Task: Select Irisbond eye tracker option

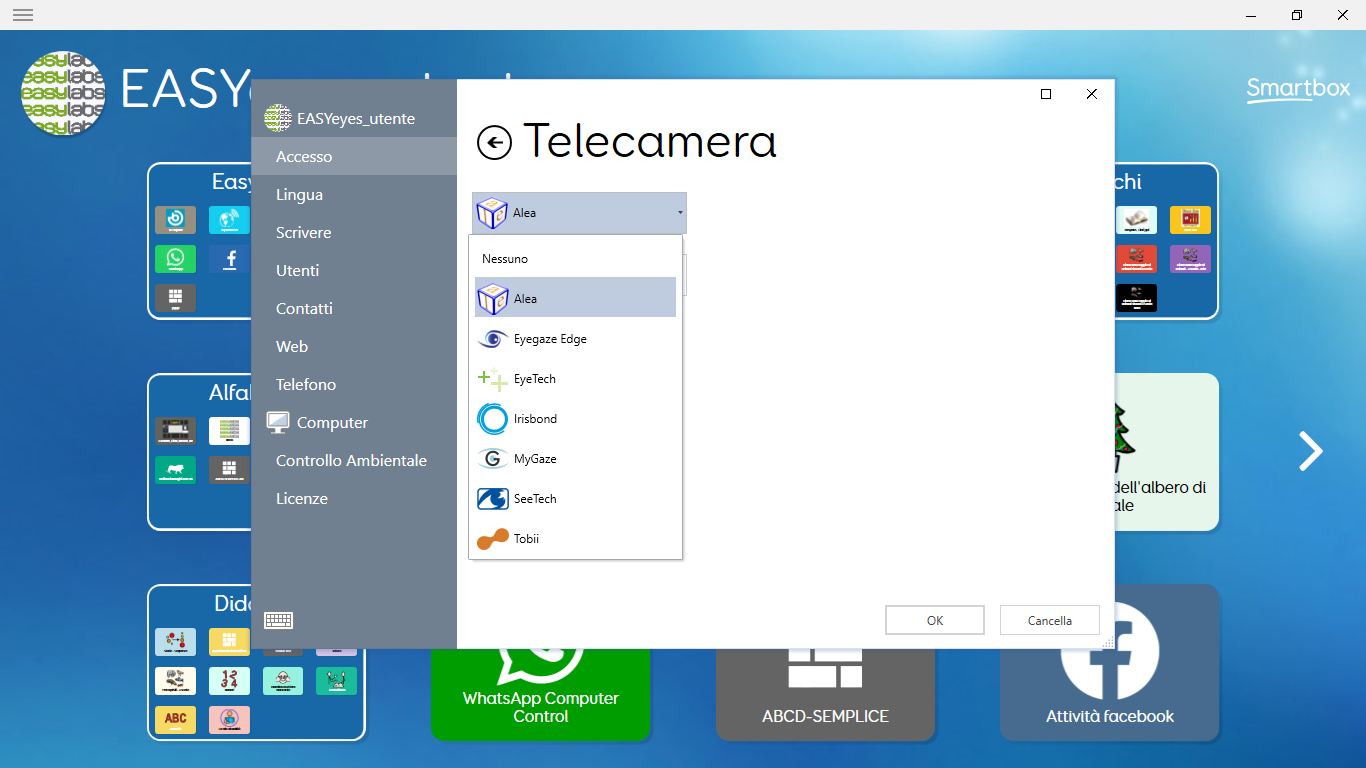Action: [575, 419]
